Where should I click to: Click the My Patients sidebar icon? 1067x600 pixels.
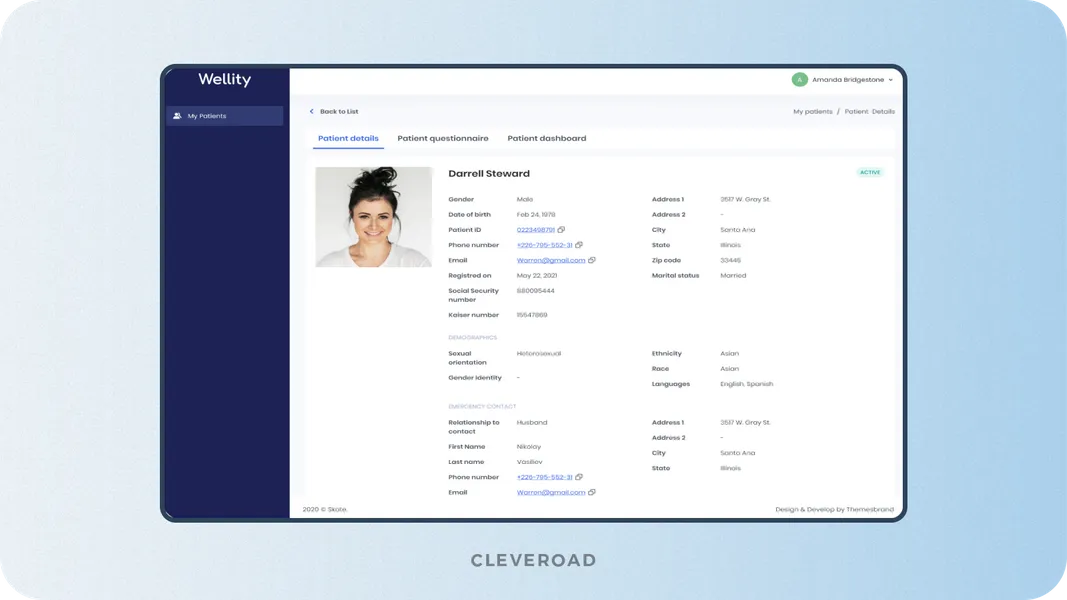coord(177,115)
